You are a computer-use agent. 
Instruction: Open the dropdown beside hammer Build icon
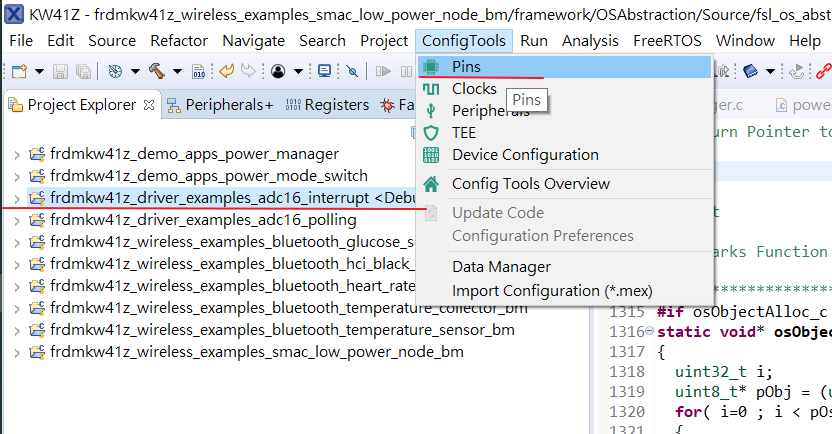[x=177, y=71]
